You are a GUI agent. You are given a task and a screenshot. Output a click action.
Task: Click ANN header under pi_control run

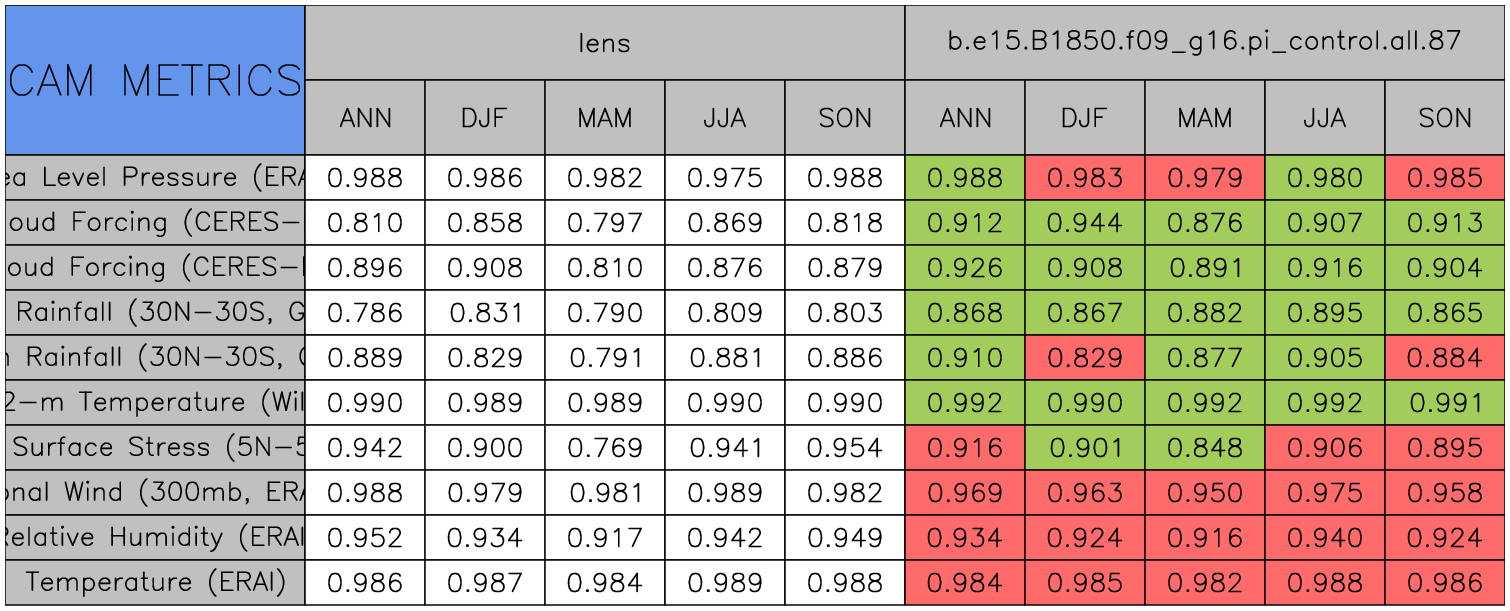pos(965,118)
